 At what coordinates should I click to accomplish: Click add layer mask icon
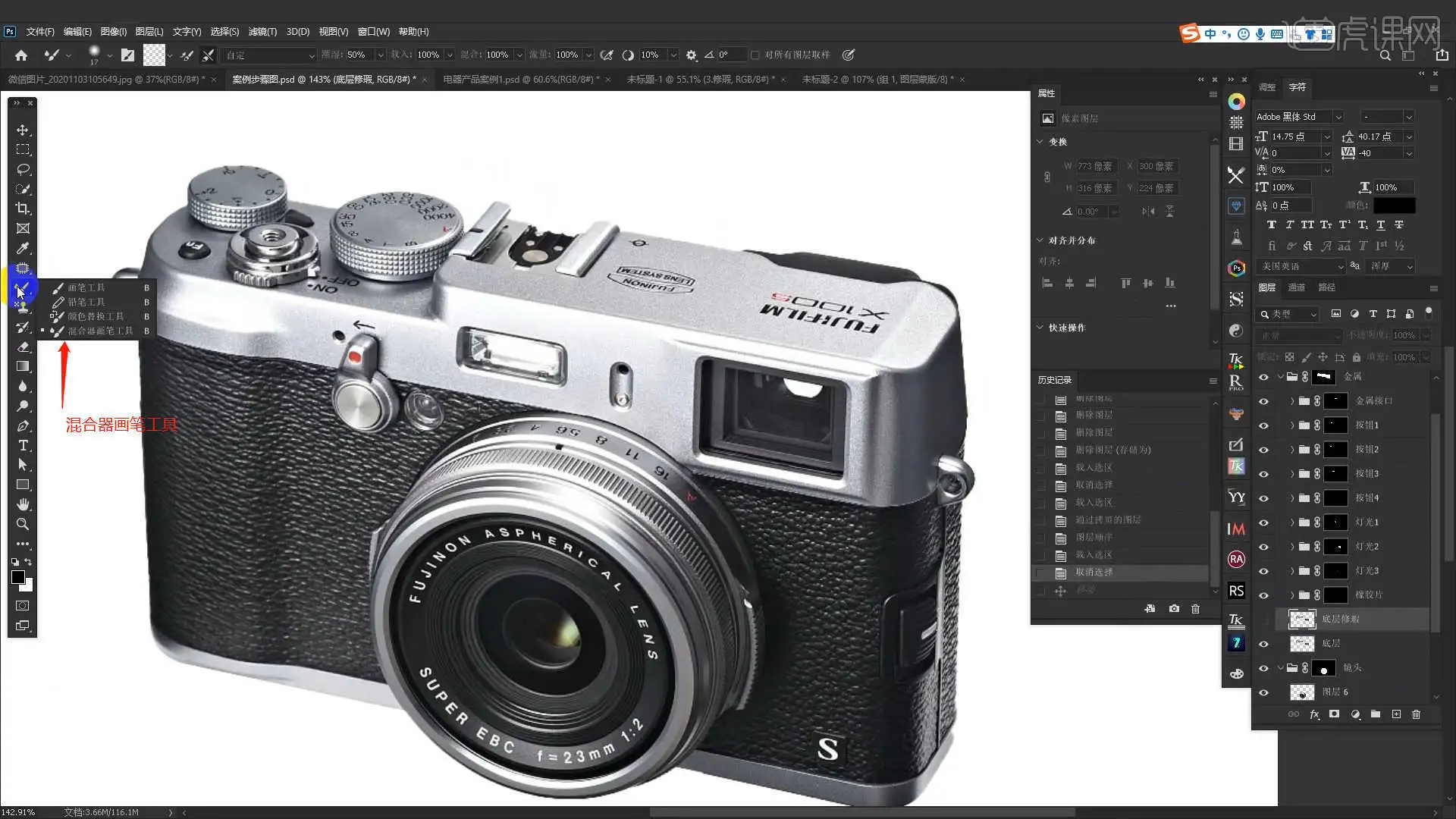(1334, 714)
